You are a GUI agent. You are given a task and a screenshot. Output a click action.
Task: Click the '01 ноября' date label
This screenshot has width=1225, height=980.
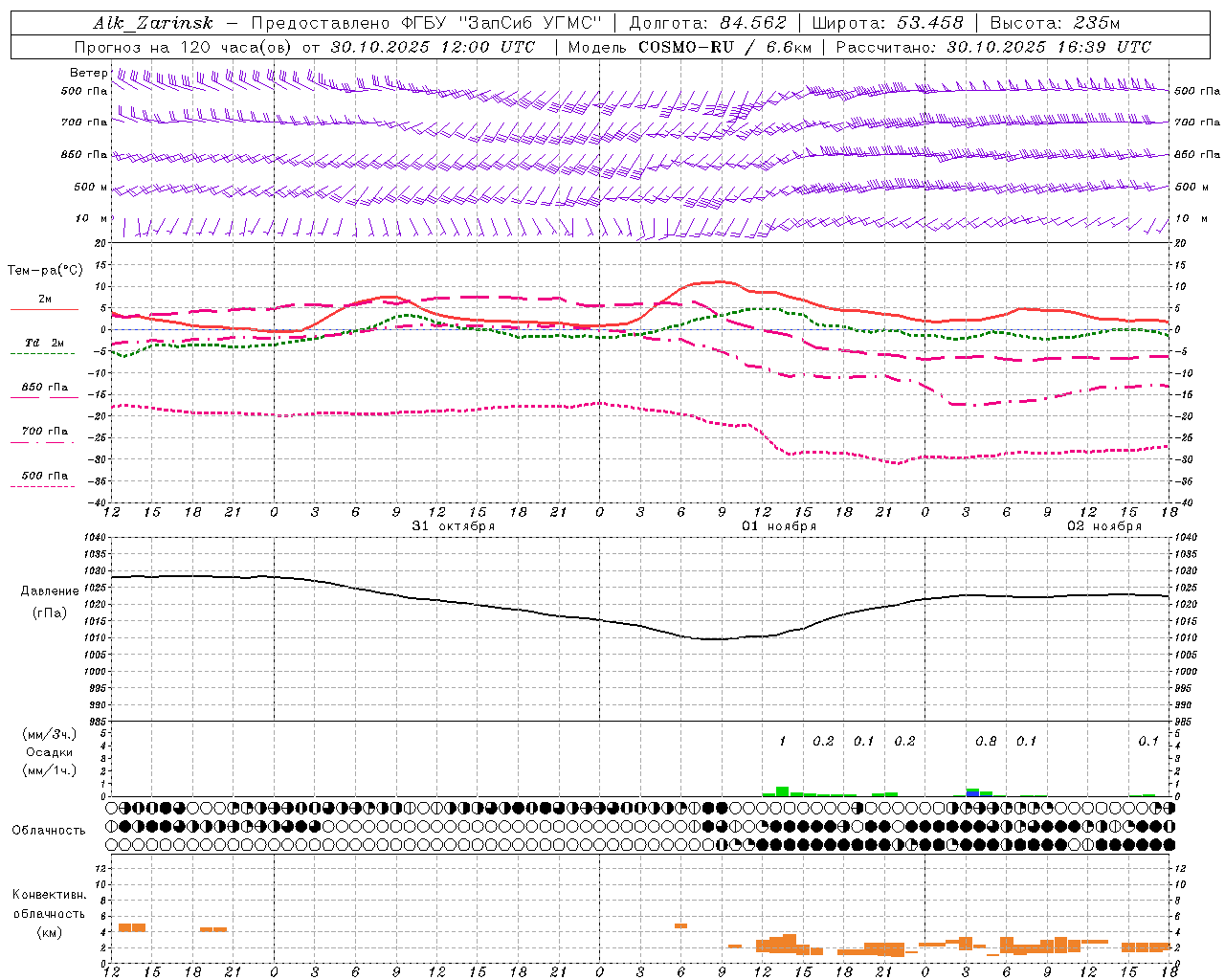click(x=779, y=526)
